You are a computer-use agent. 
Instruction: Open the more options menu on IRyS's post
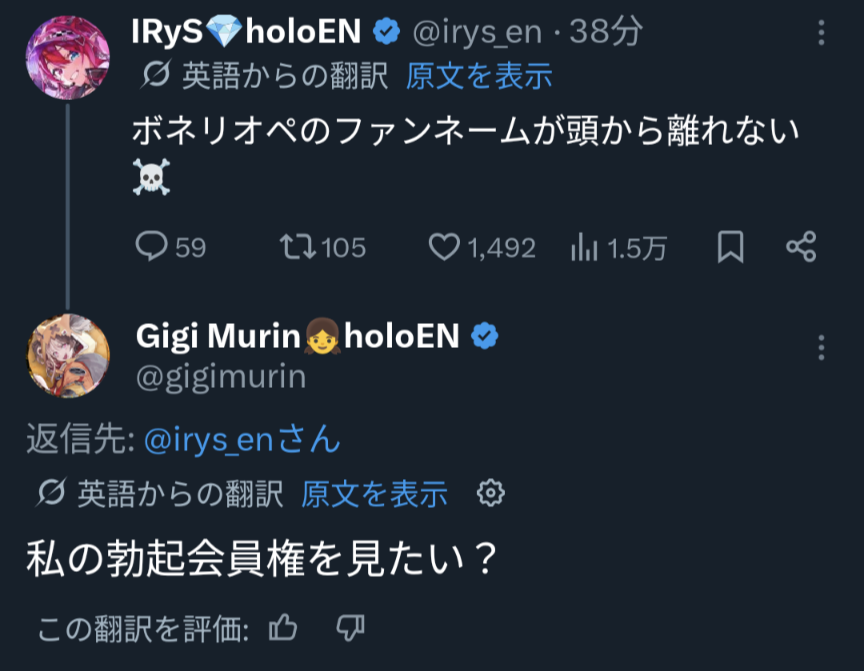821,34
